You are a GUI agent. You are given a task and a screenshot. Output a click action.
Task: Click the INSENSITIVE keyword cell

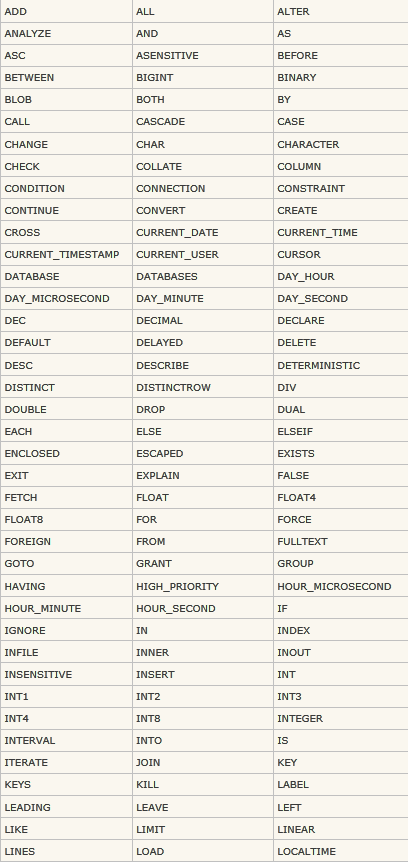[67, 674]
